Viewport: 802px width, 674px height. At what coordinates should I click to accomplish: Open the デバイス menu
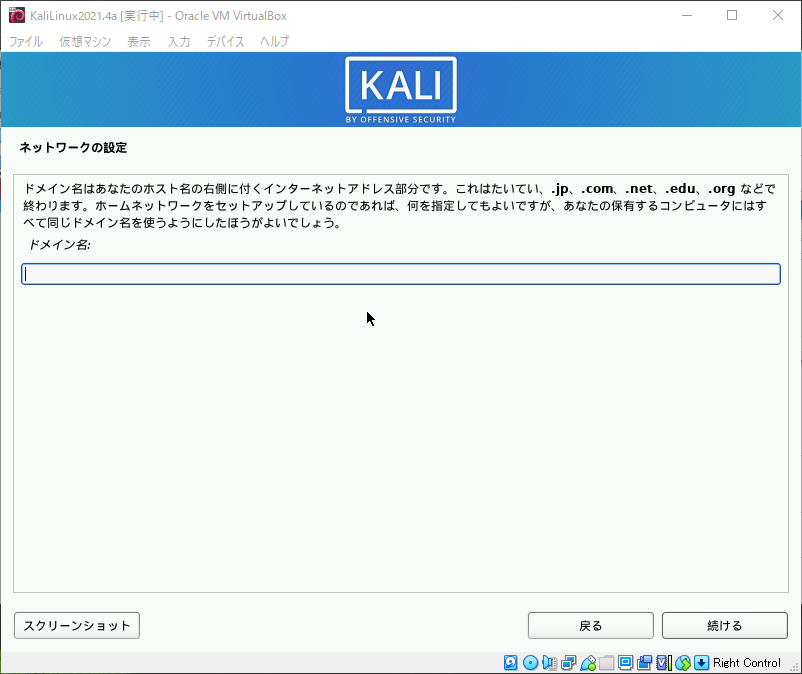pyautogui.click(x=225, y=41)
